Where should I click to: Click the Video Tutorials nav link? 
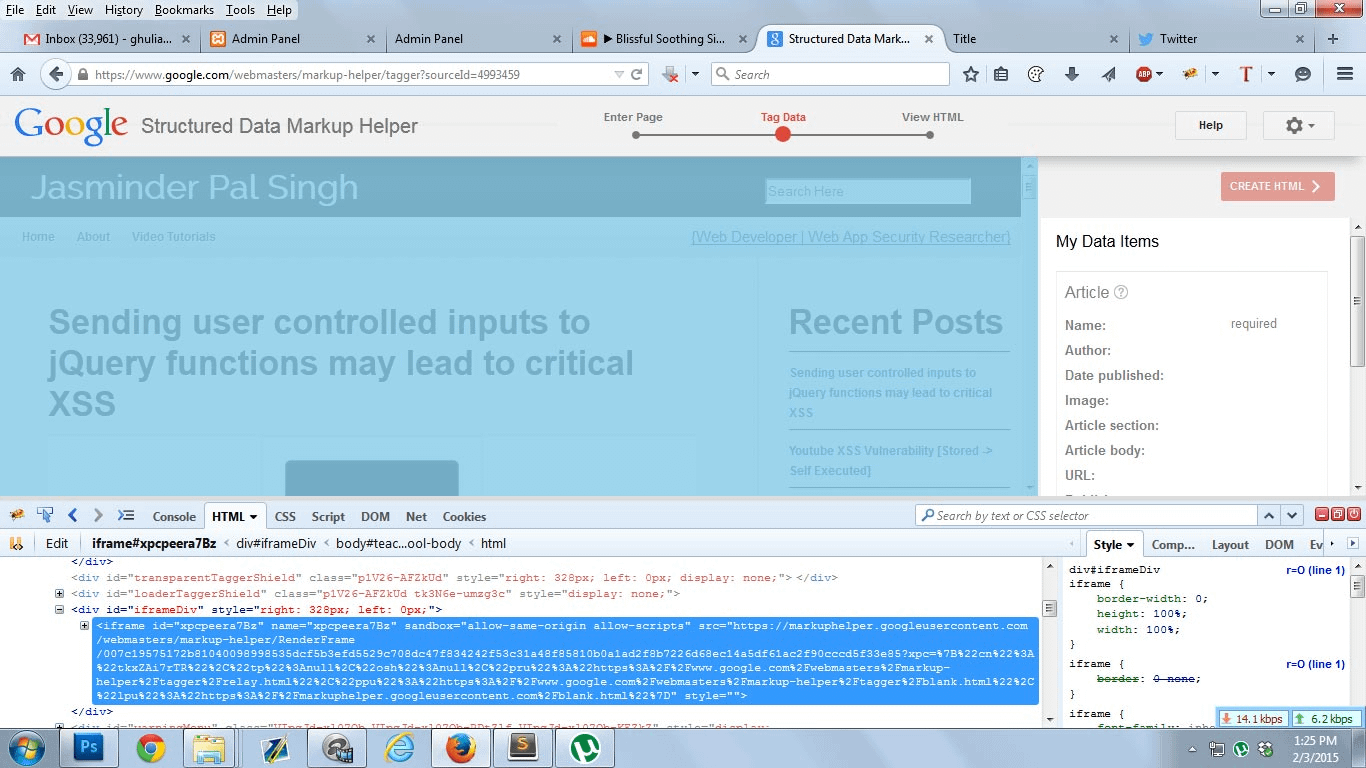[x=174, y=237]
